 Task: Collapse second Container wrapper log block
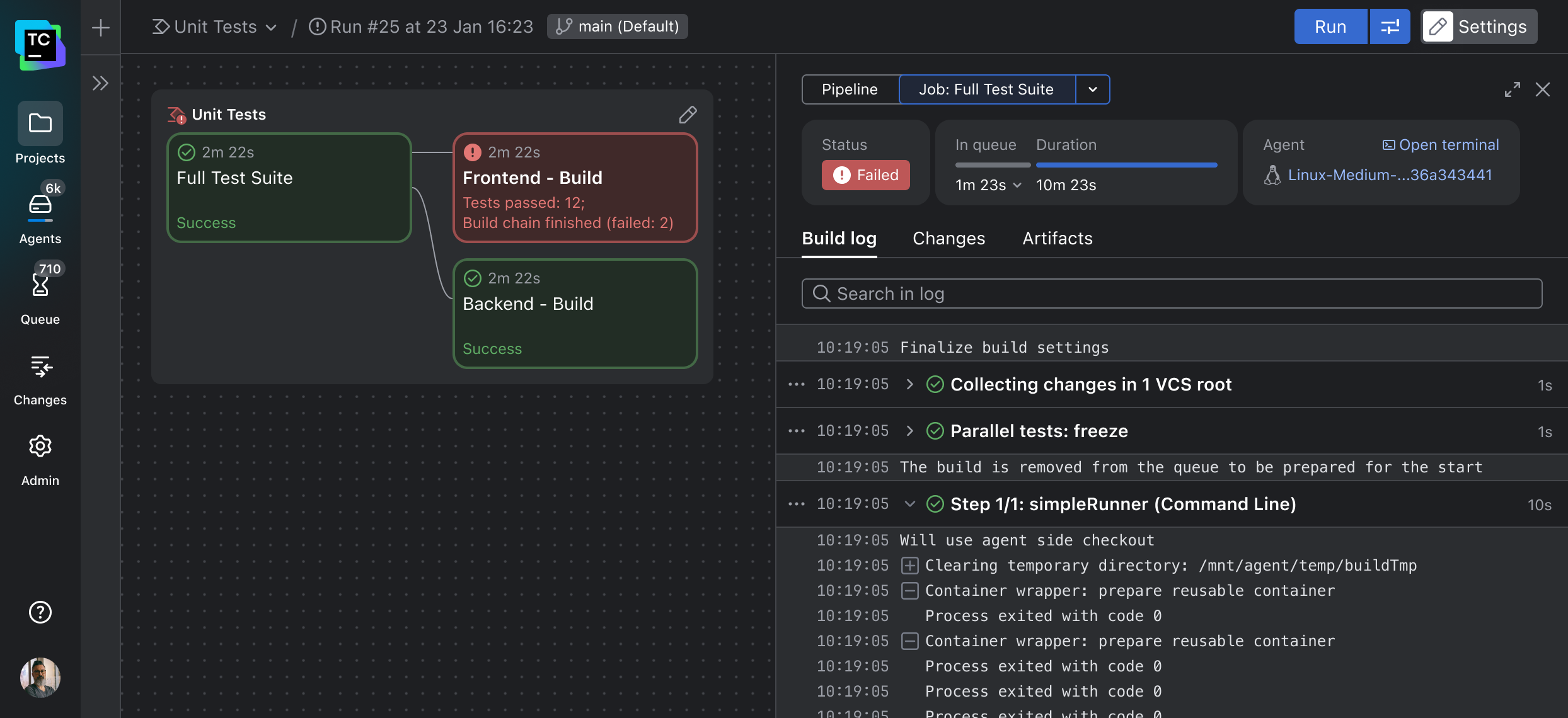pyautogui.click(x=909, y=641)
